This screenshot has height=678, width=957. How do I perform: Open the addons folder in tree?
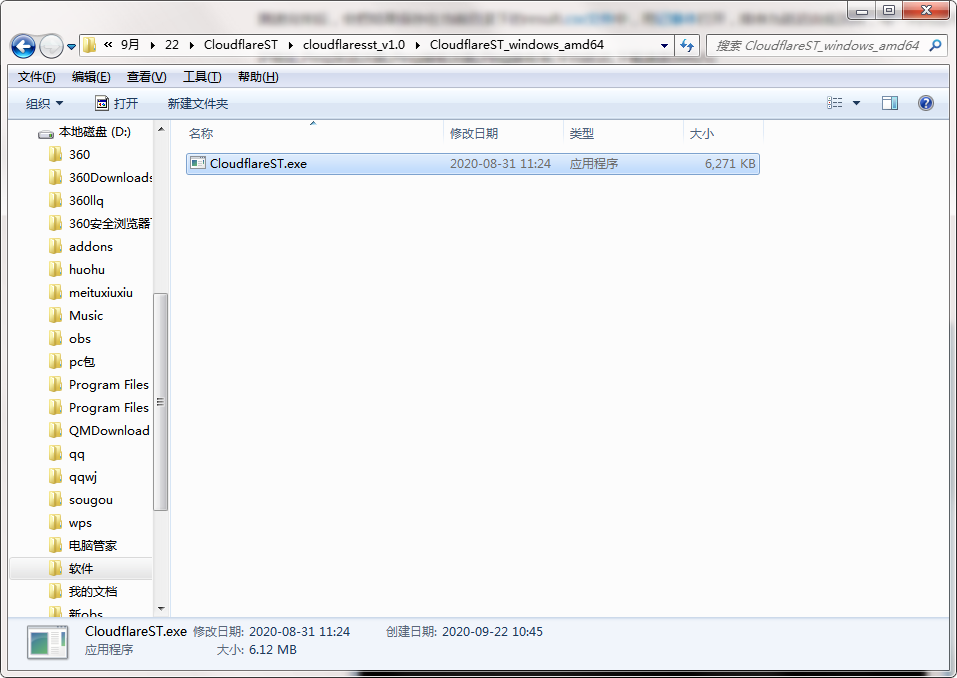(x=81, y=247)
